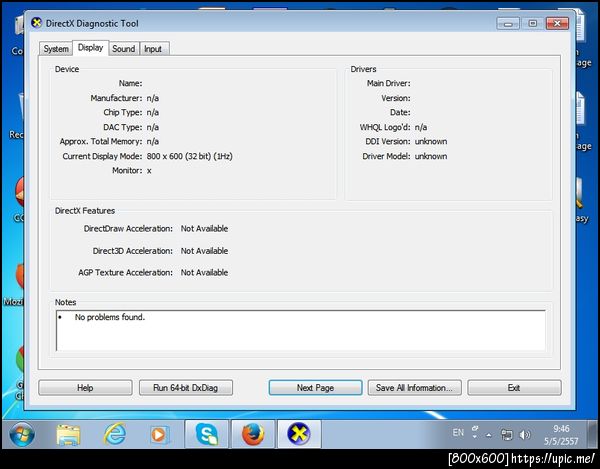
Task: Maximize the DirectX Diagnostic Tool window
Action: click(x=533, y=23)
